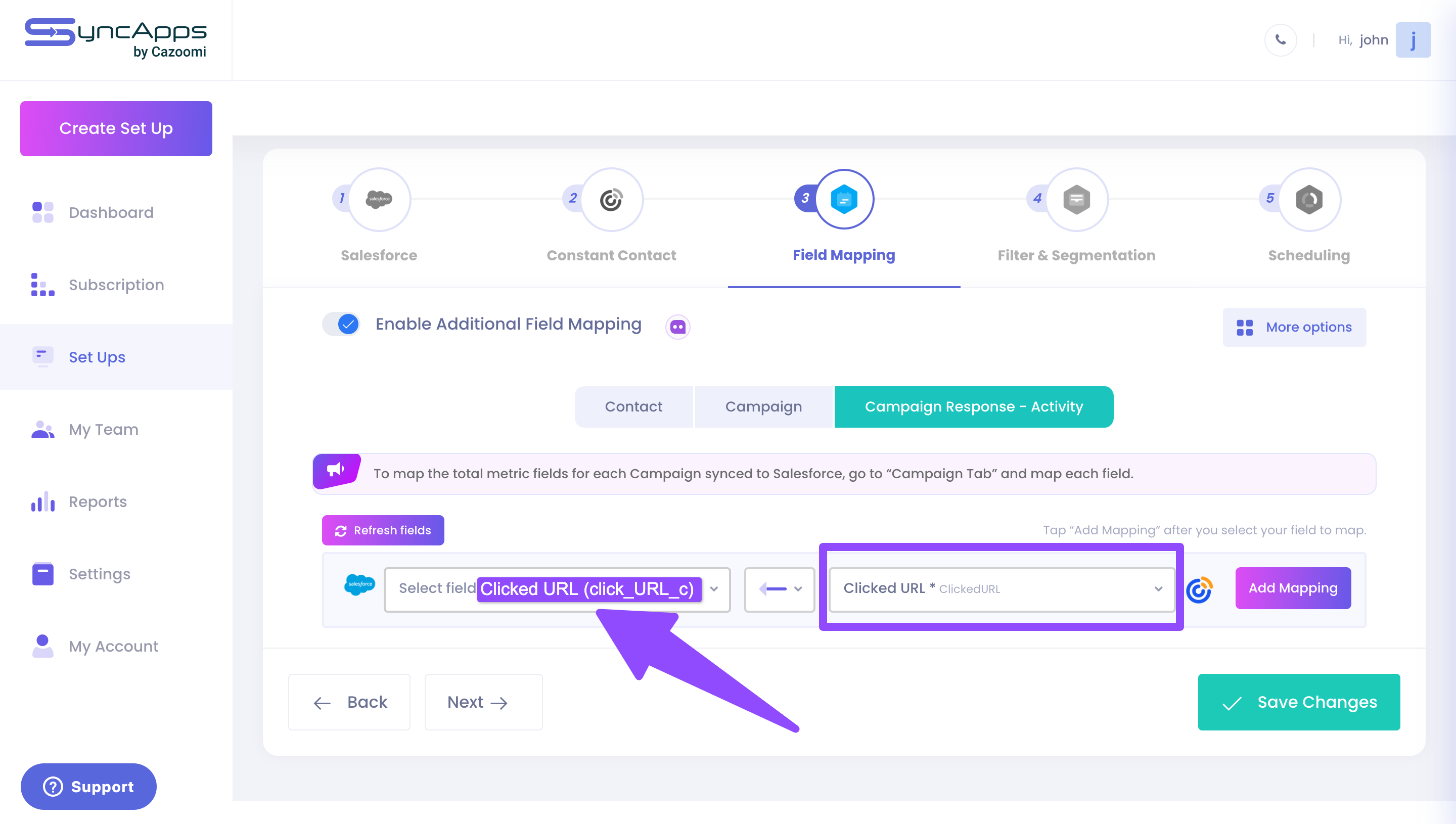Screen dimensions: 1456x824
Task: Switch to the Contact tab
Action: click(633, 406)
